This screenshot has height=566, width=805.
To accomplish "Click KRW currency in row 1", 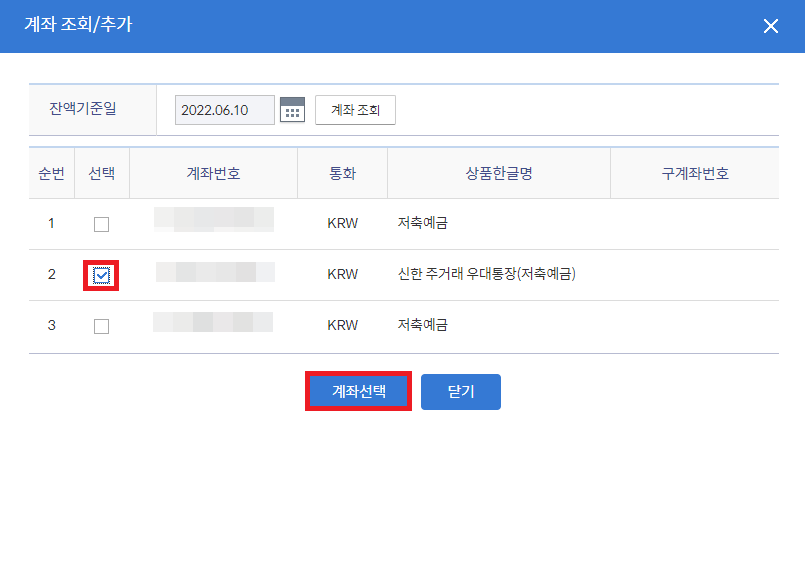I will click(x=342, y=223).
